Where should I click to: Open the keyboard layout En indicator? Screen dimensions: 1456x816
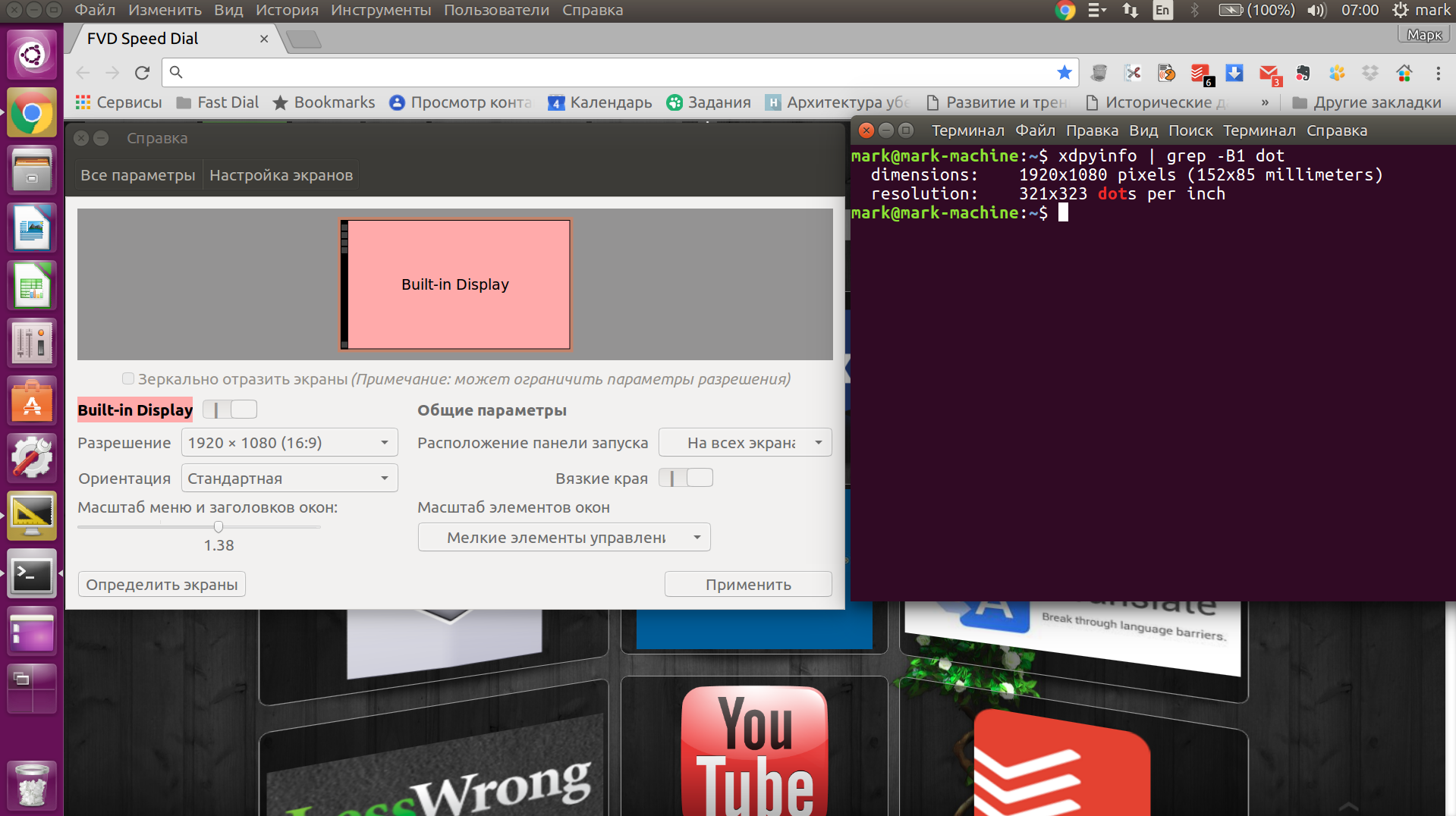tap(1162, 10)
